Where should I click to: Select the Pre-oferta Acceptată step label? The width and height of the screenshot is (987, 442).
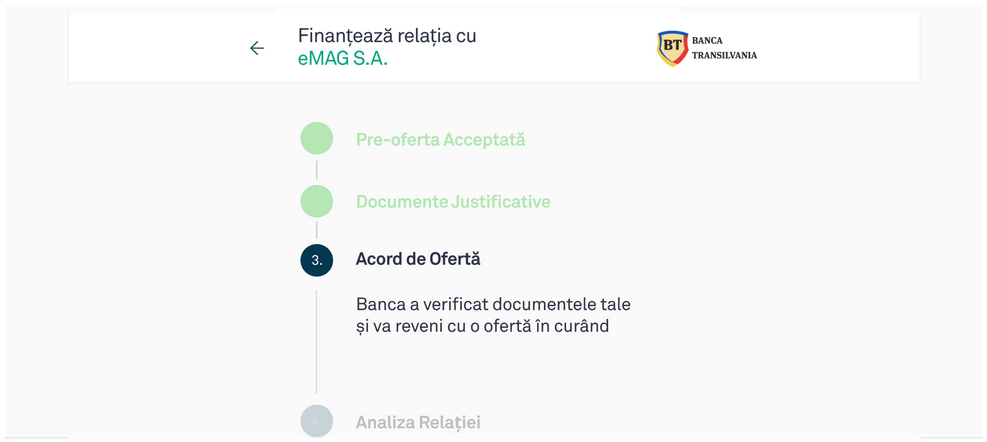pyautogui.click(x=440, y=139)
